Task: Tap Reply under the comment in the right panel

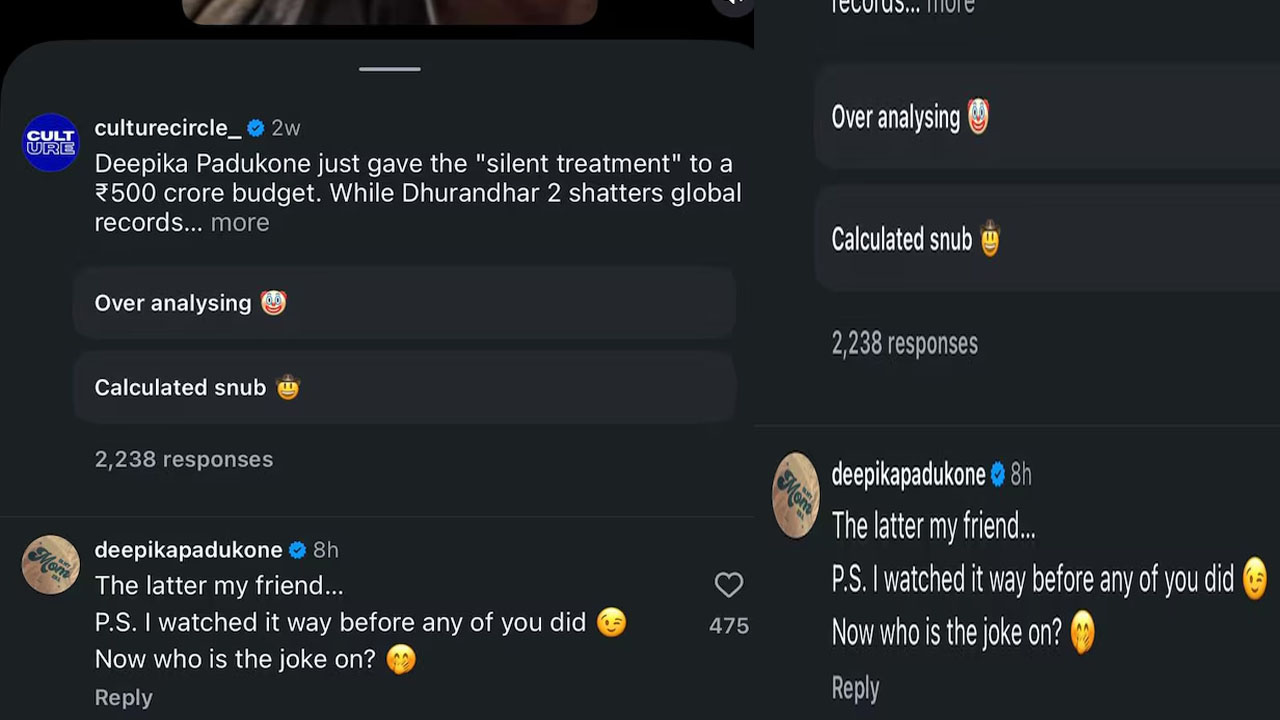Action: [855, 688]
